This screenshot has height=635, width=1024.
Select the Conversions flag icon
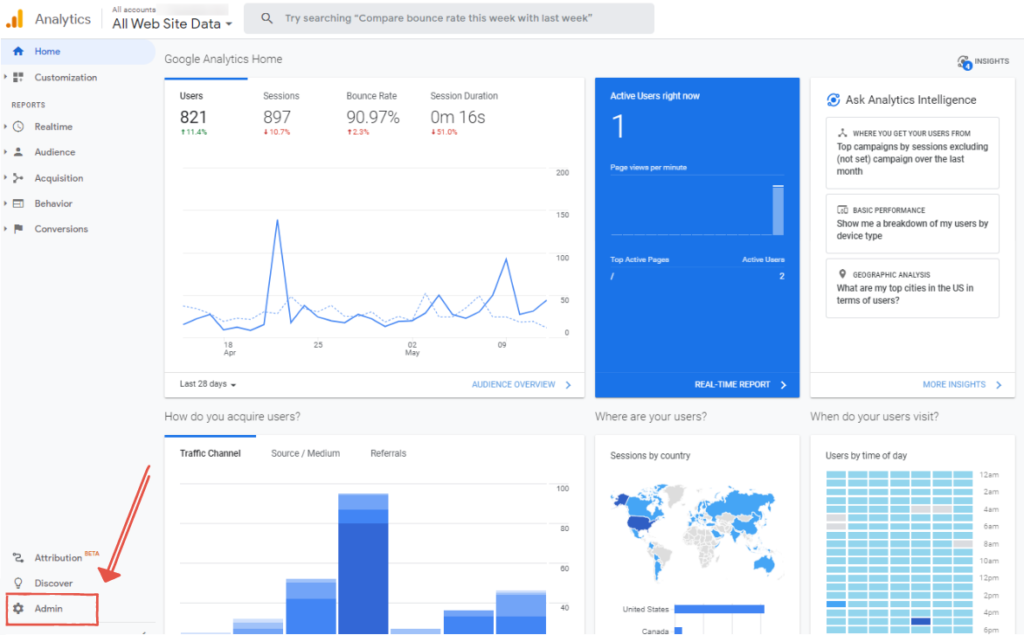(x=18, y=229)
